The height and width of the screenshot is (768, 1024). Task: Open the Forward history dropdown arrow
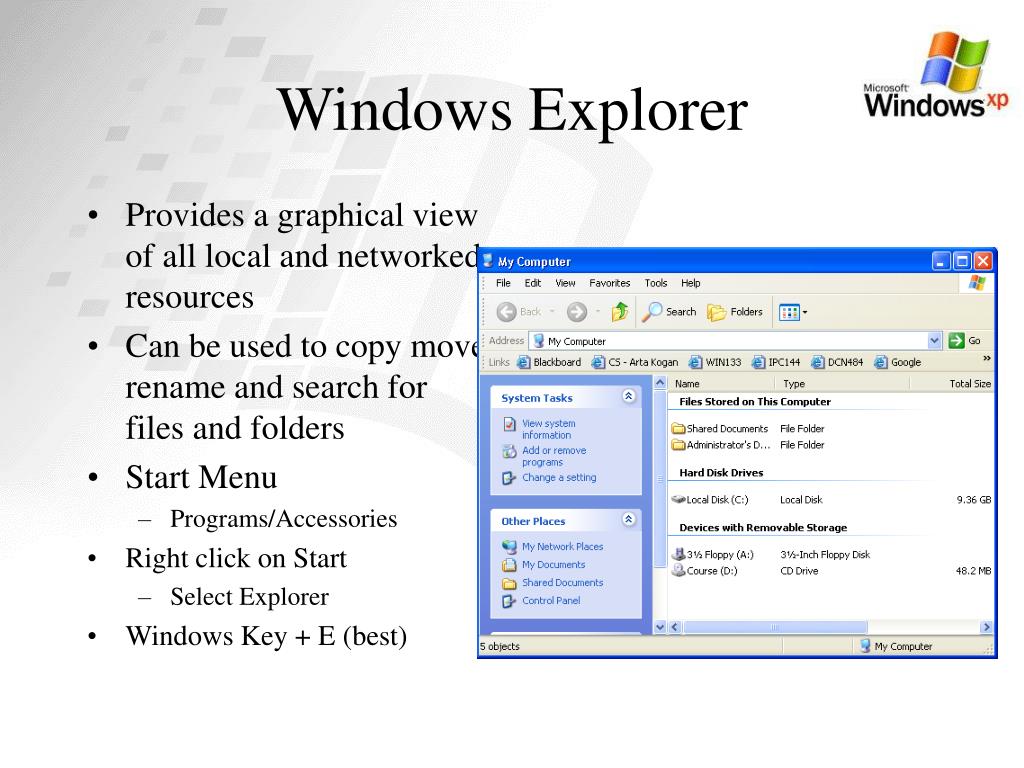pos(598,312)
